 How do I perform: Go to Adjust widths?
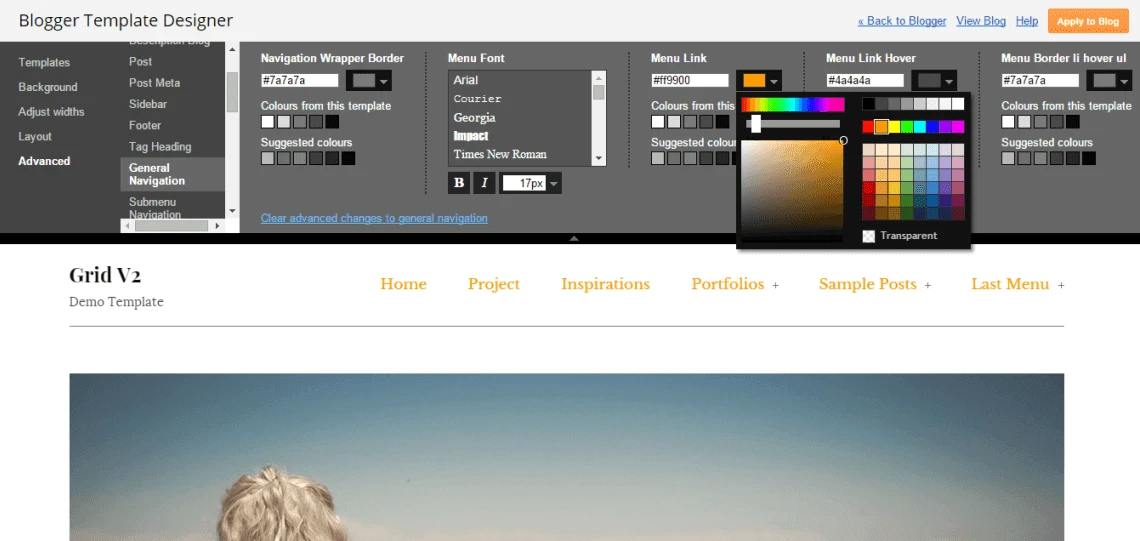click(52, 112)
